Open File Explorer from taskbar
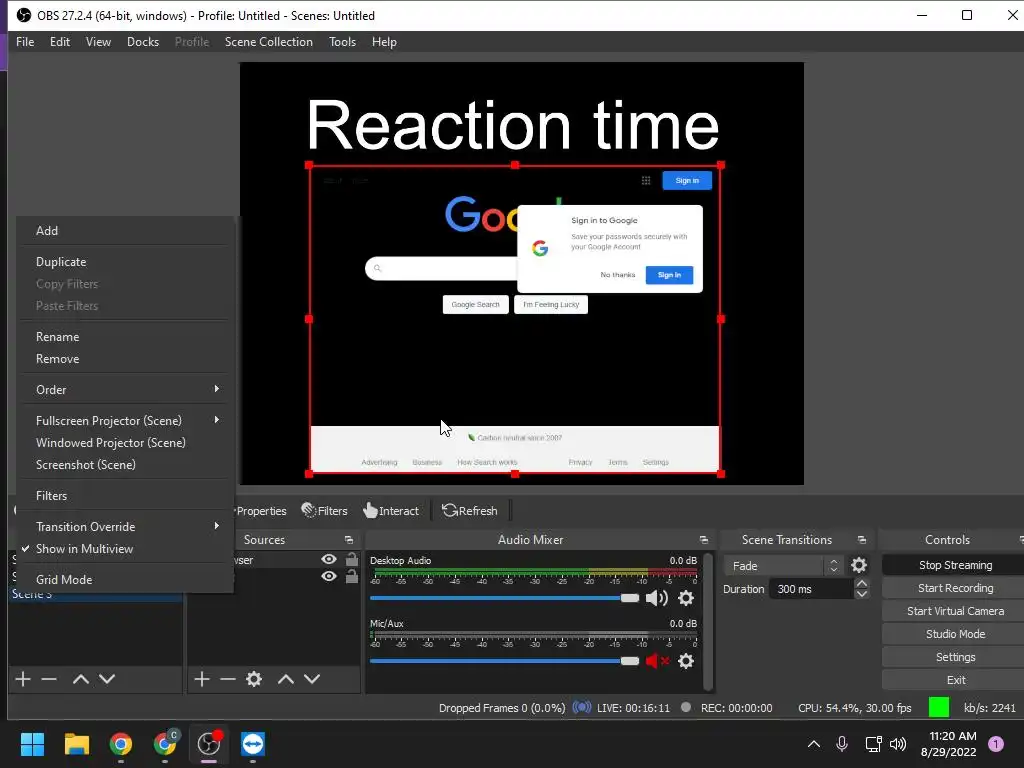1024x768 pixels. (x=76, y=743)
